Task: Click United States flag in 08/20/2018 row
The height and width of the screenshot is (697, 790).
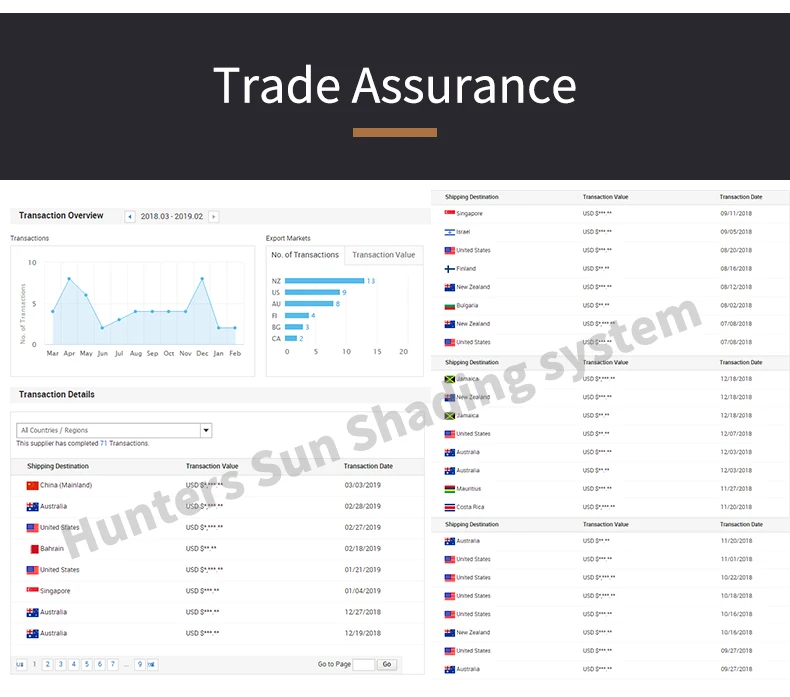Action: coord(449,250)
